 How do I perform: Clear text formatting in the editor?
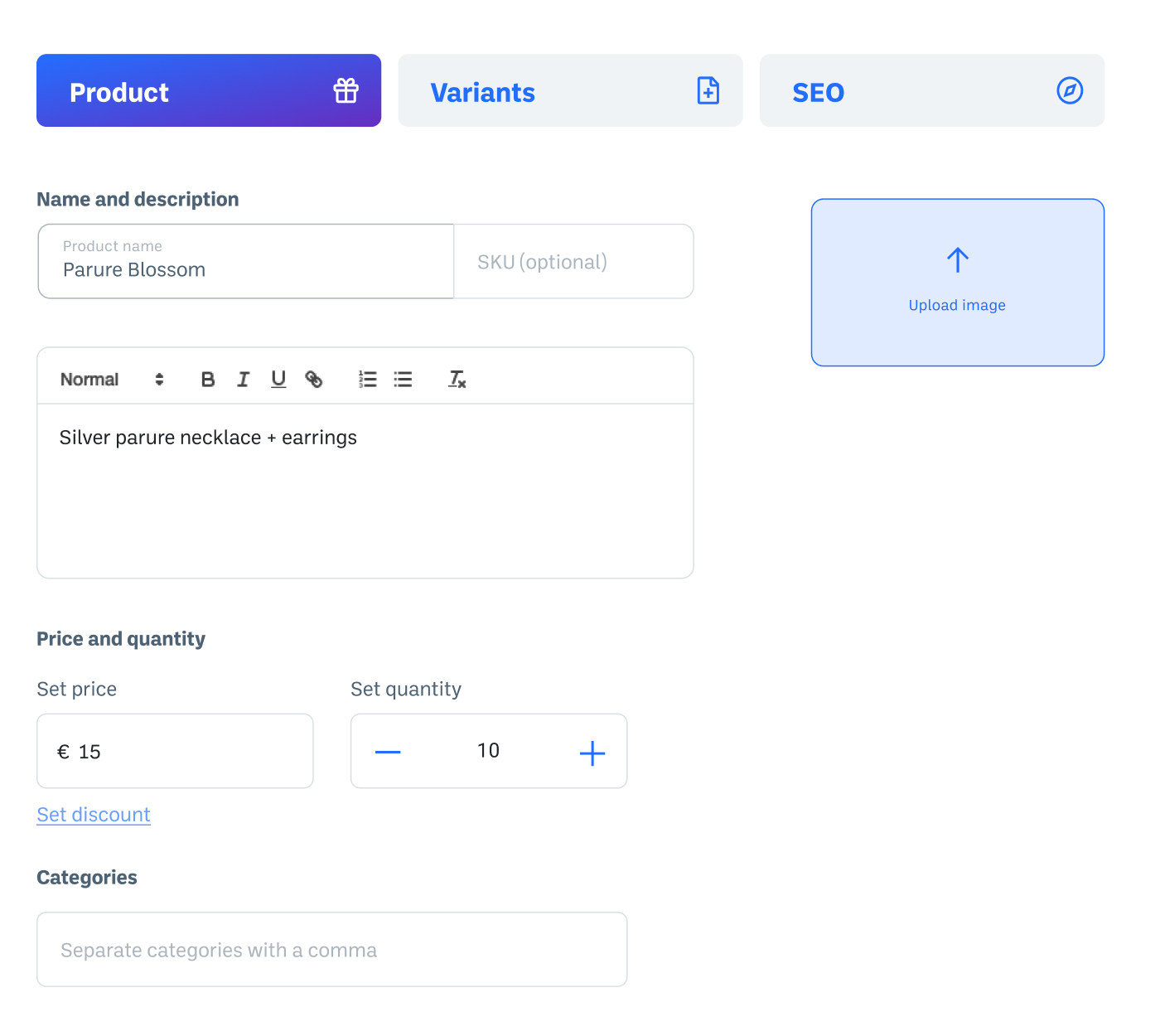[x=457, y=380]
